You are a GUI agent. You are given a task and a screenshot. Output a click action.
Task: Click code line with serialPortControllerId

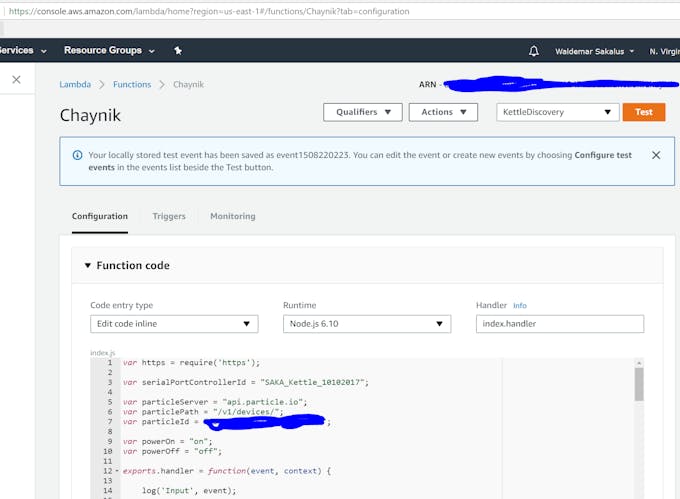(245, 382)
